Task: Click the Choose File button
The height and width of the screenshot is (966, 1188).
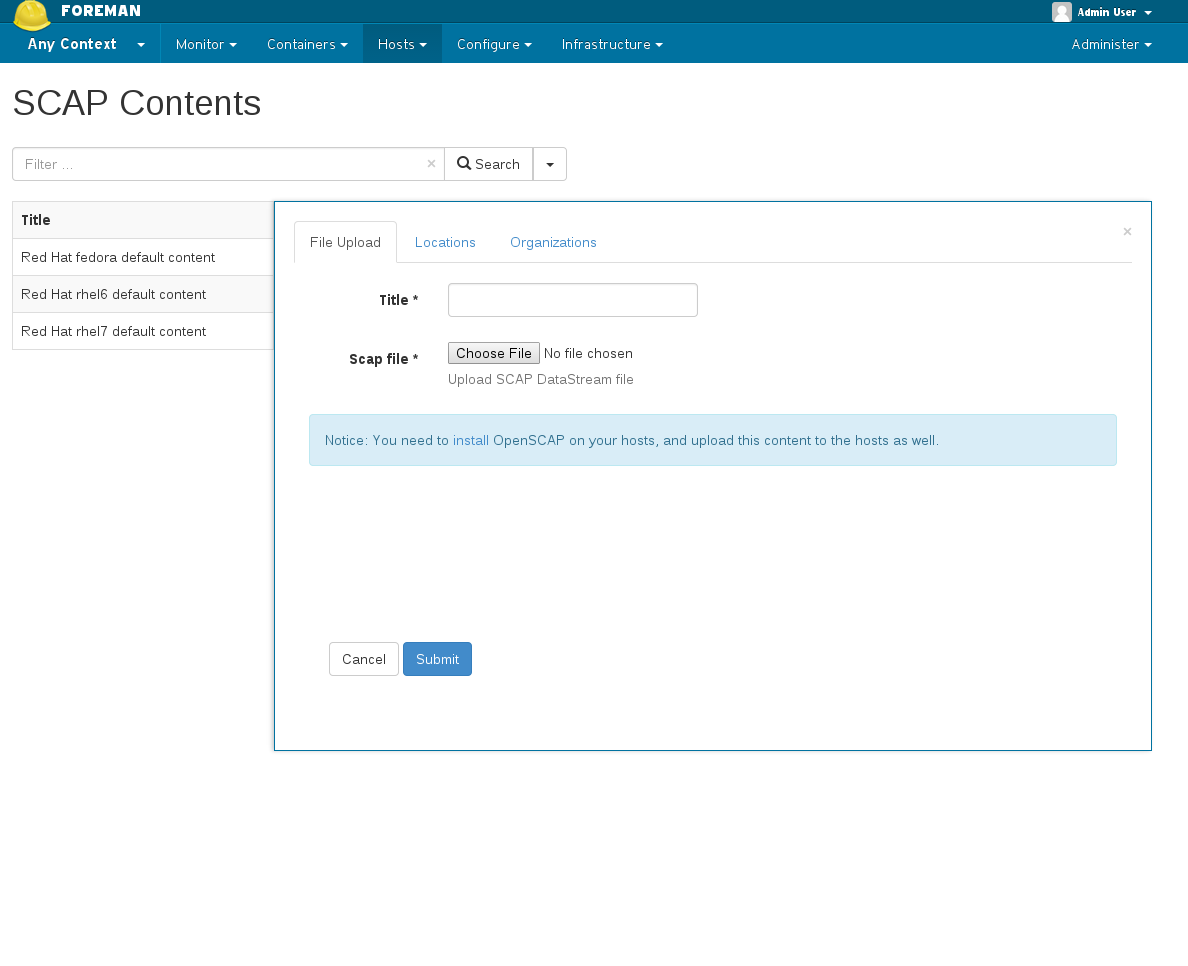Action: pos(494,353)
